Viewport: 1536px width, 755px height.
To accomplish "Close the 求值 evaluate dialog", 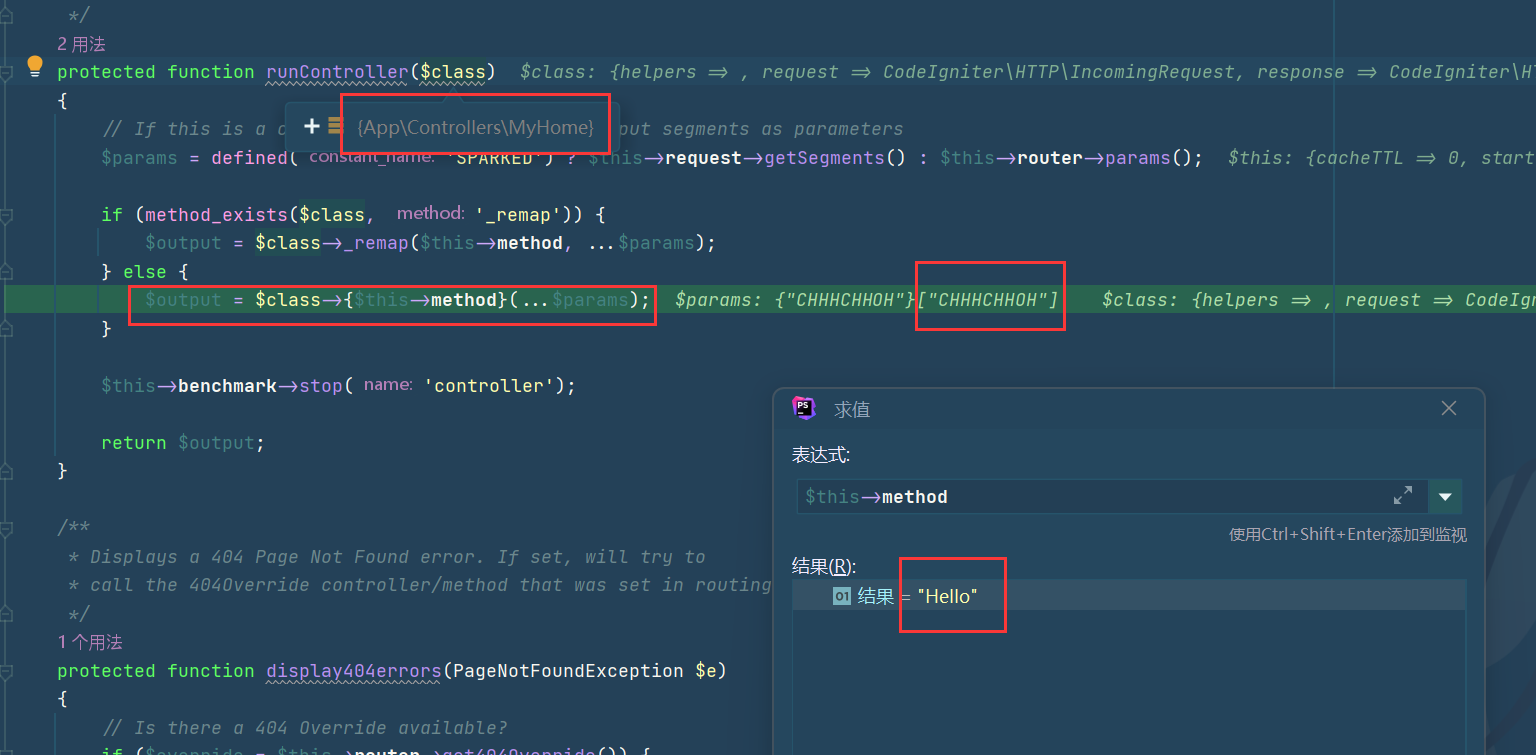I will pos(1449,408).
